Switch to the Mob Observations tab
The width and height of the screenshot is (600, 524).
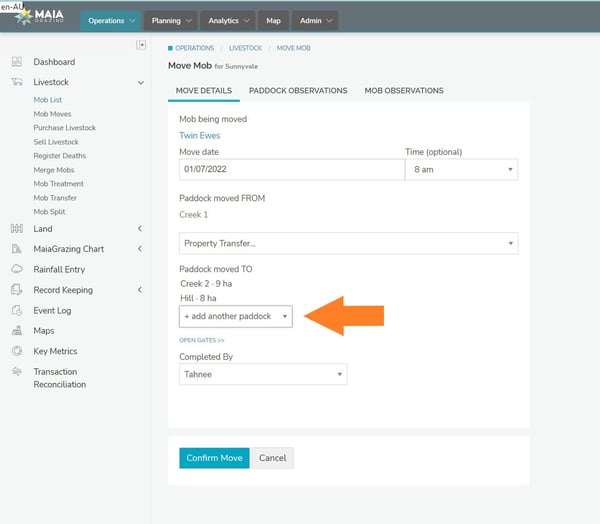403,91
